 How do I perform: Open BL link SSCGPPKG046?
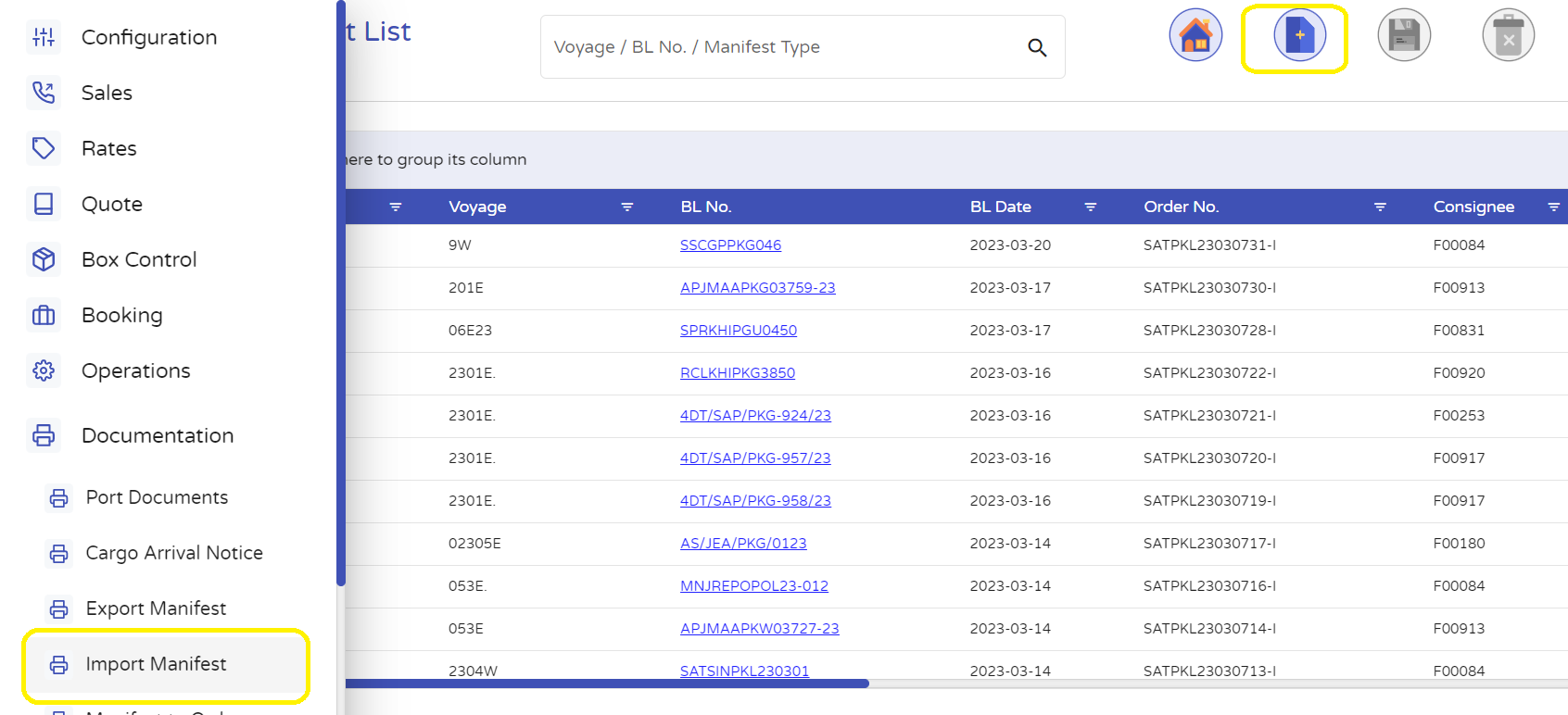[x=730, y=245]
